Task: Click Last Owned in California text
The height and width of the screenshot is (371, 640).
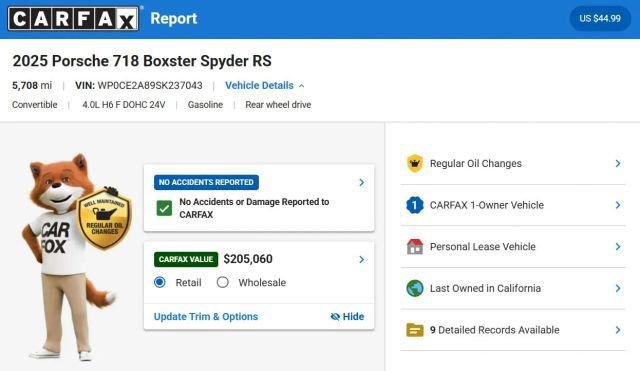Action: coord(485,288)
